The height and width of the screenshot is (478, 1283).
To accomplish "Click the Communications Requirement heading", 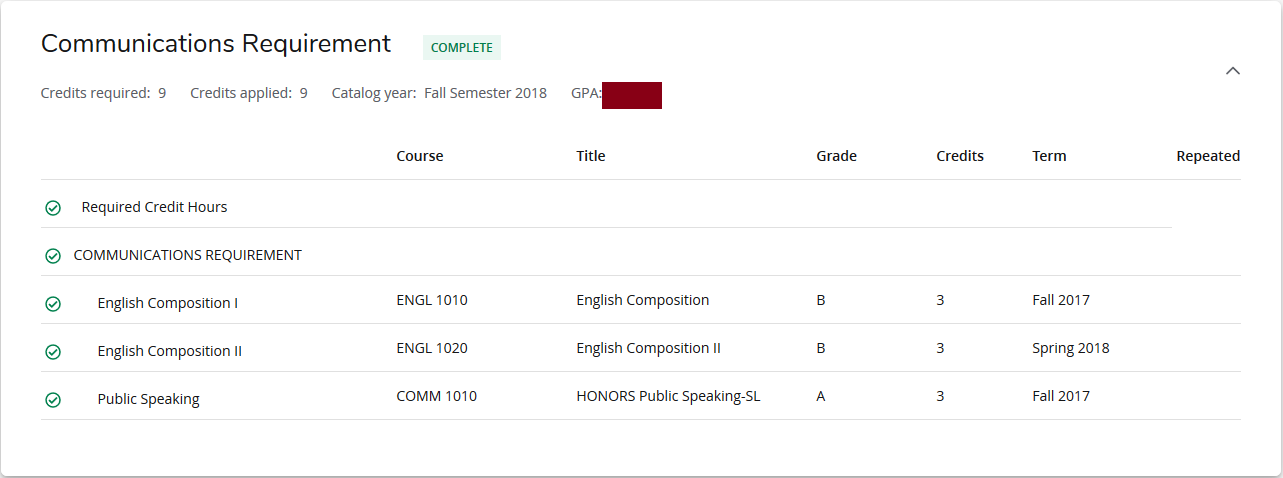I will click(x=215, y=44).
